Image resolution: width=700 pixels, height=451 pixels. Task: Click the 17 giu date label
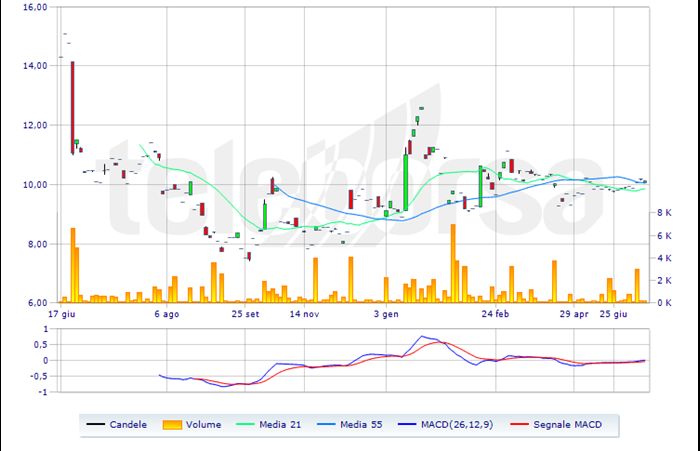pos(62,314)
